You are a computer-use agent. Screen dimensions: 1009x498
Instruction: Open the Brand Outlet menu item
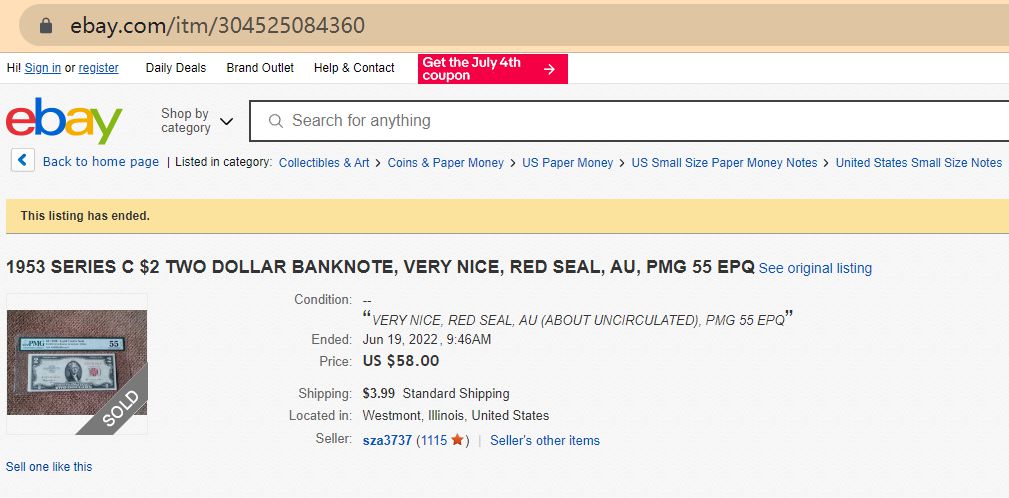[260, 68]
